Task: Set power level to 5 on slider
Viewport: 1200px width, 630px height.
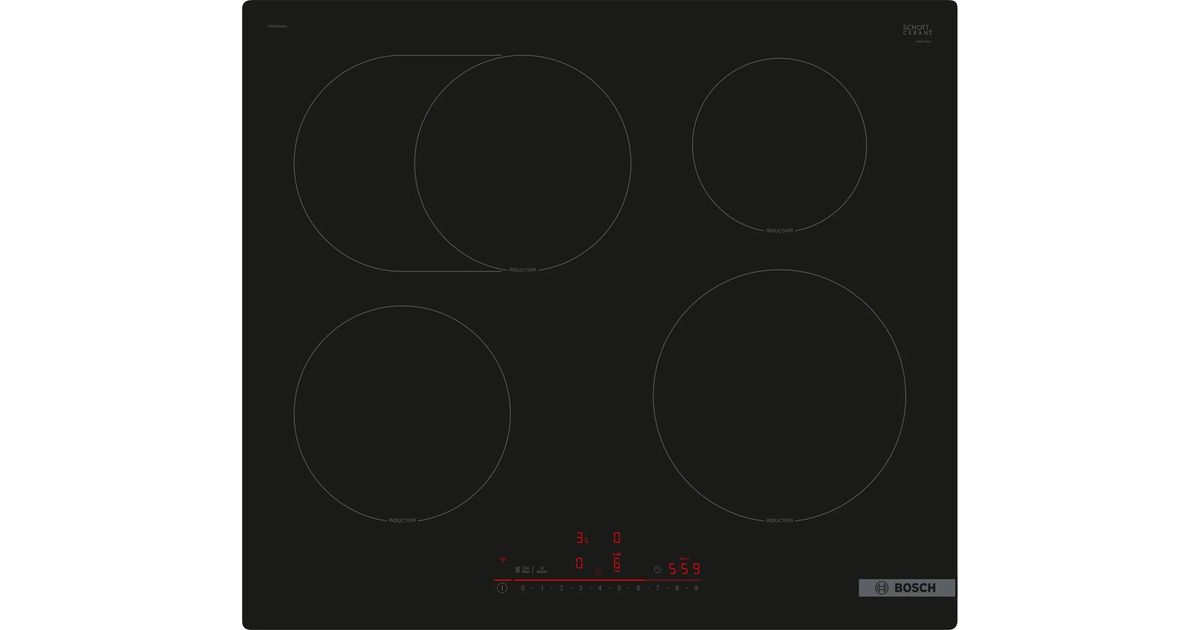Action: 619,588
